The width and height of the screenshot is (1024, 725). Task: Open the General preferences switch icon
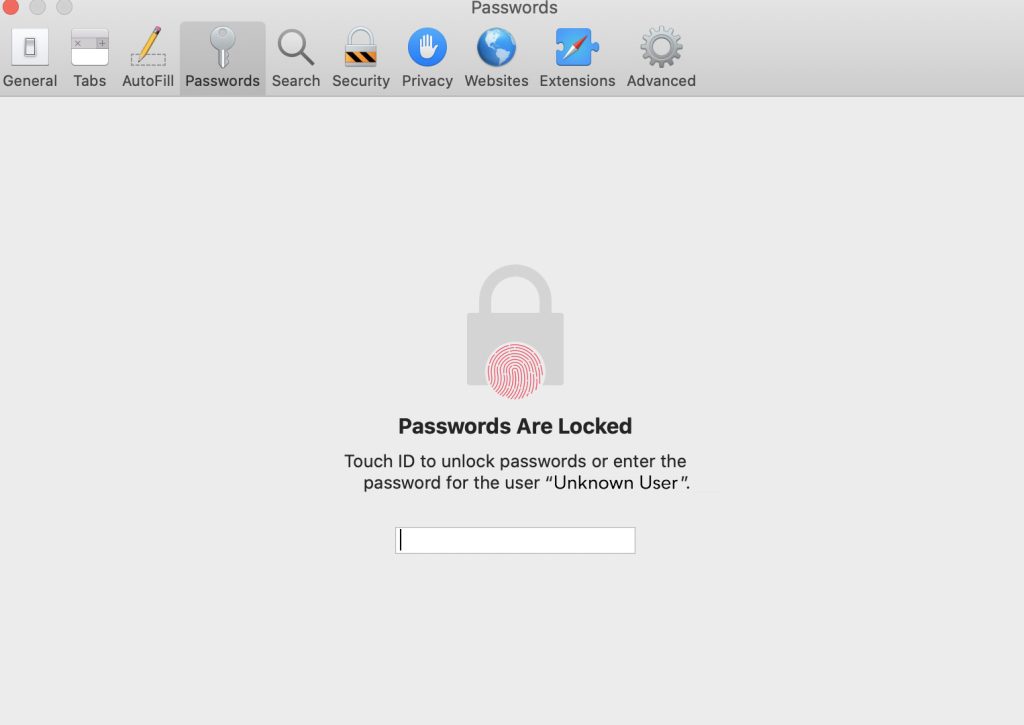29,47
